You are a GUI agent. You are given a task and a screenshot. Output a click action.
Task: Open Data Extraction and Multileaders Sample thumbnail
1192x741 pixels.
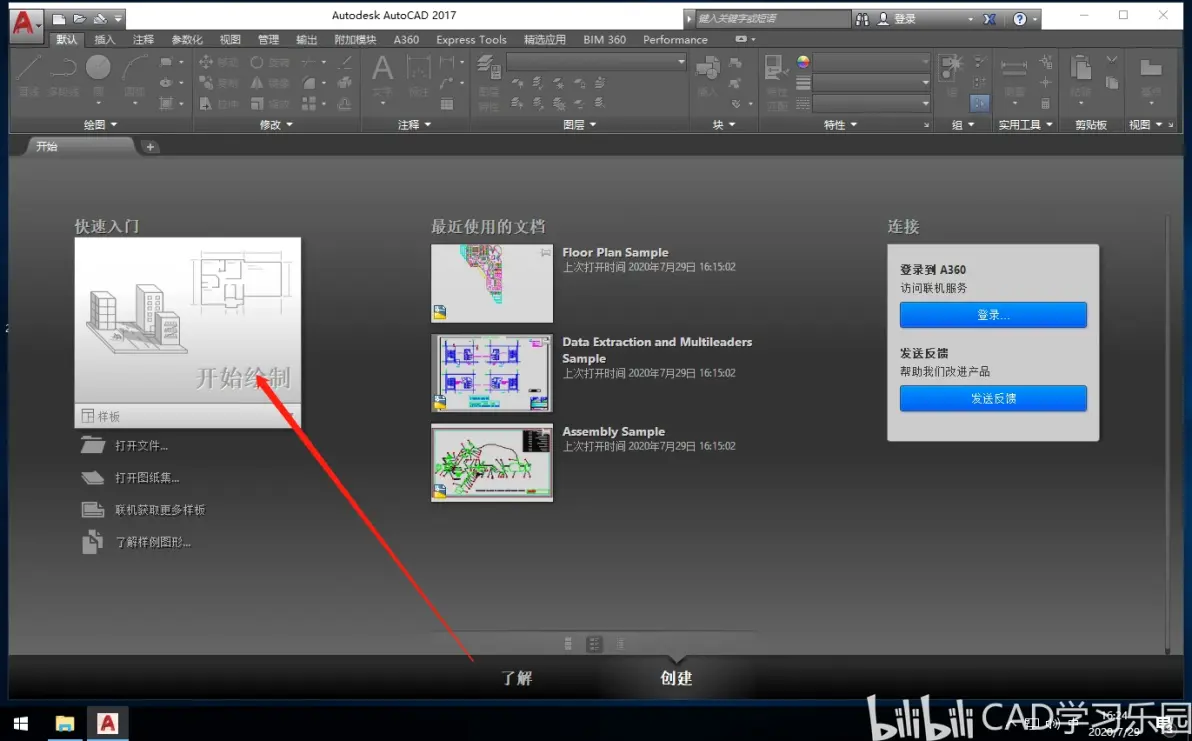492,372
